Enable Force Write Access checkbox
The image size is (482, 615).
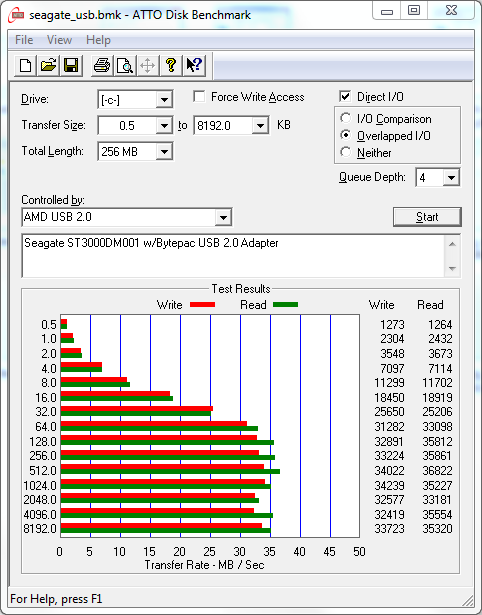(199, 96)
